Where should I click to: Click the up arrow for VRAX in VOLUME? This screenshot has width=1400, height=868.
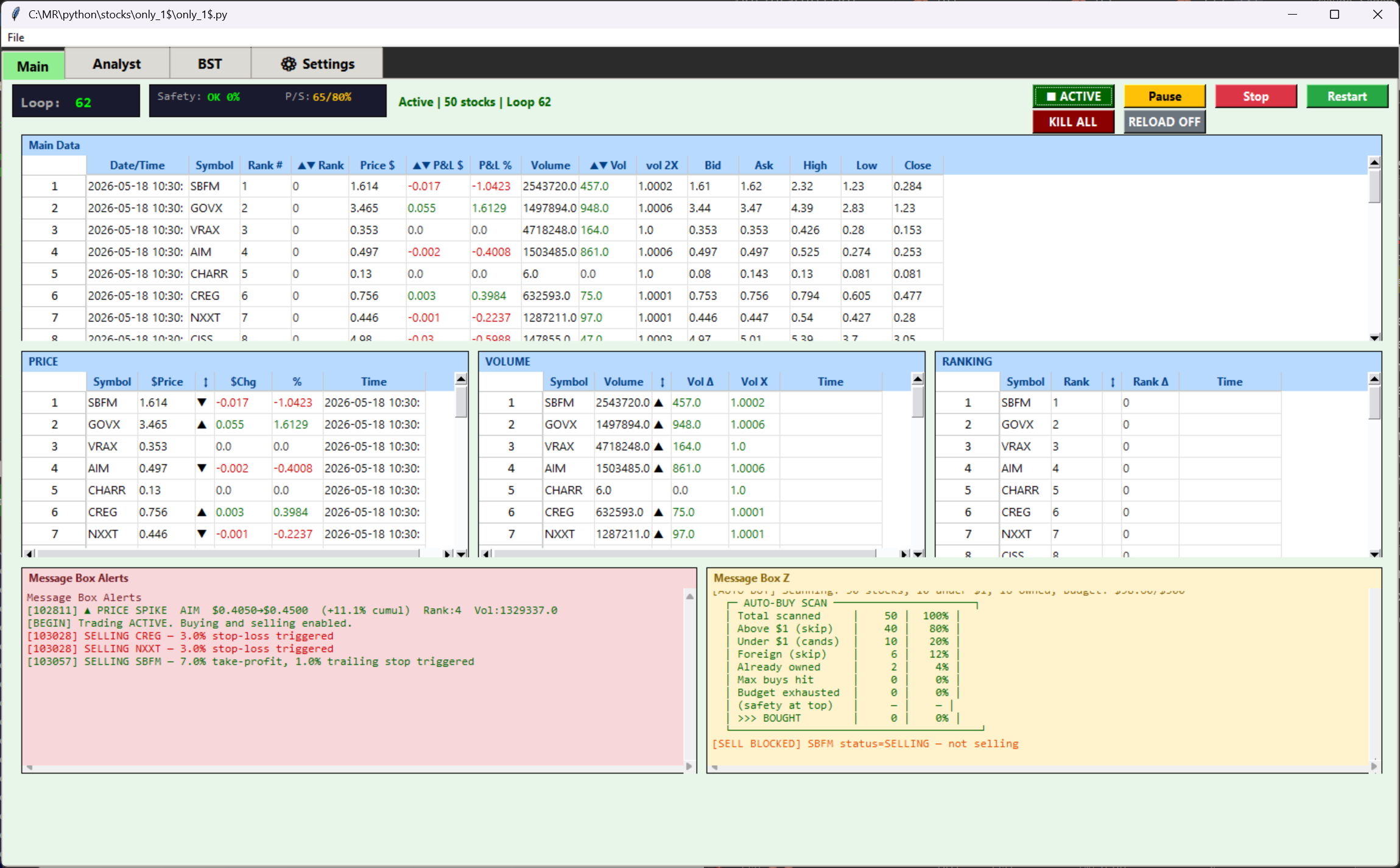click(x=658, y=446)
